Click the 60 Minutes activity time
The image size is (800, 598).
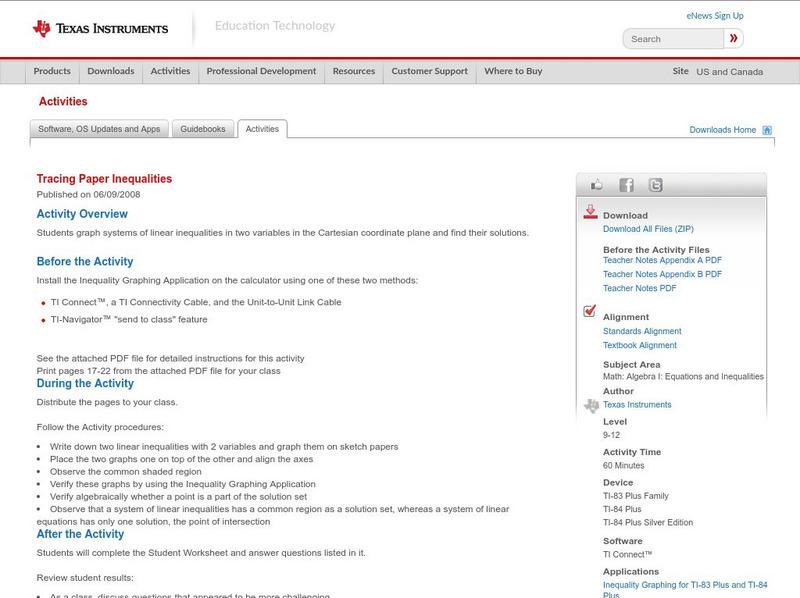coord(623,465)
